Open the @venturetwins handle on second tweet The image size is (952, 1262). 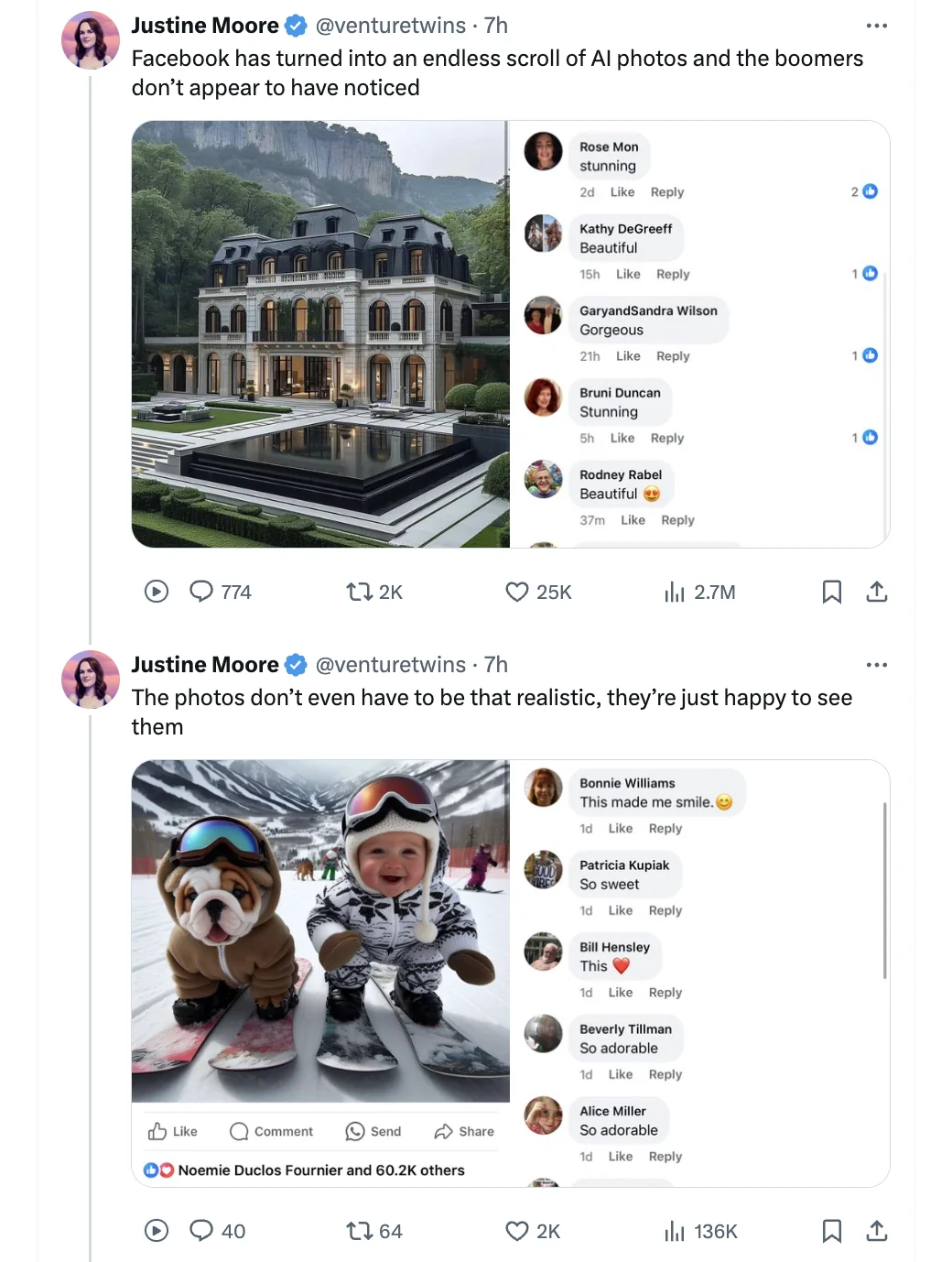[x=391, y=665]
